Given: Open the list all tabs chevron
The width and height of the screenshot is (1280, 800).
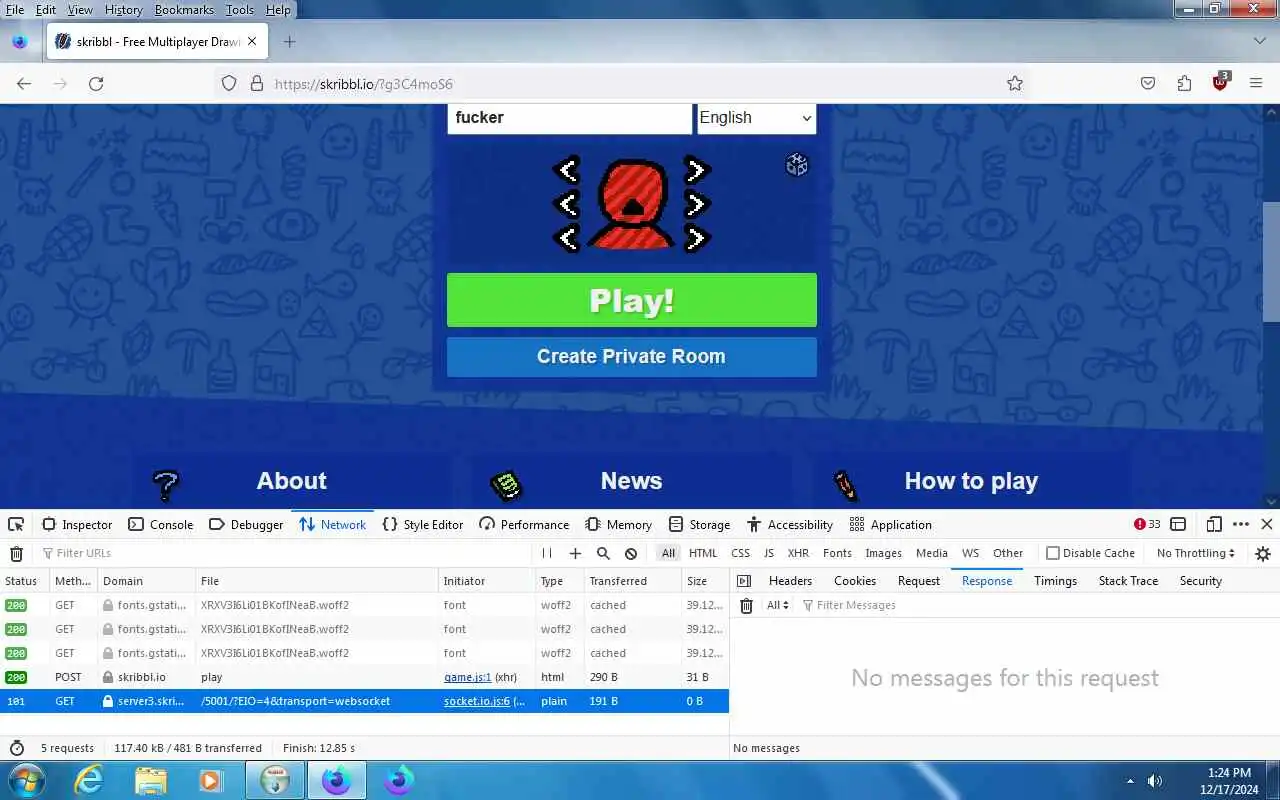Looking at the screenshot, I should coord(1259,41).
